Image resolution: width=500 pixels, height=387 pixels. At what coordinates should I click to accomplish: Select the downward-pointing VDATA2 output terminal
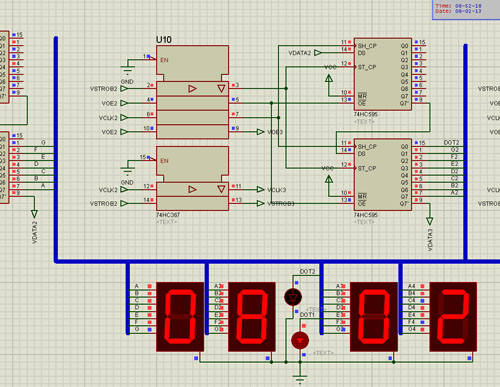34,213
